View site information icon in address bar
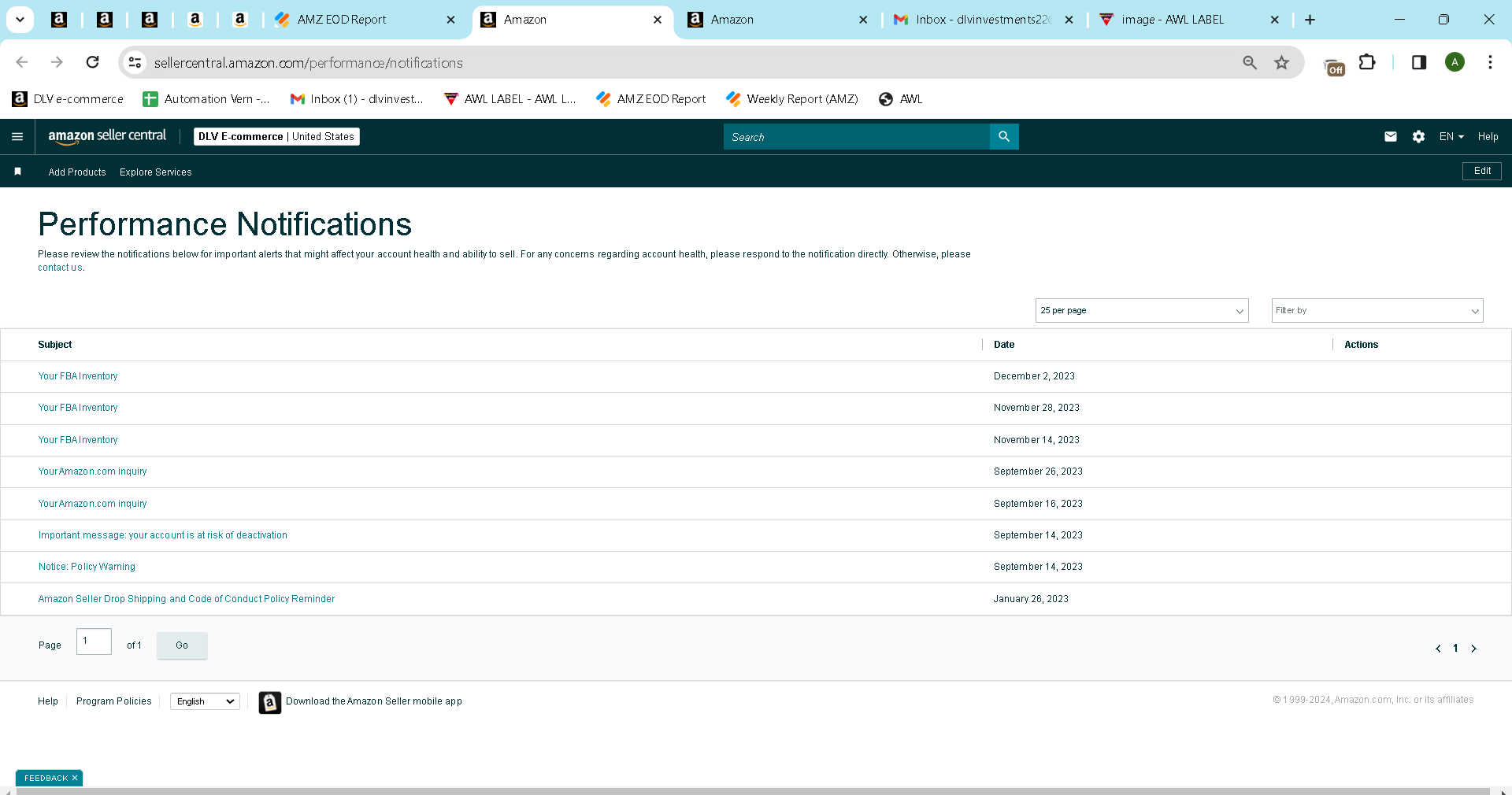1512x795 pixels. point(135,62)
